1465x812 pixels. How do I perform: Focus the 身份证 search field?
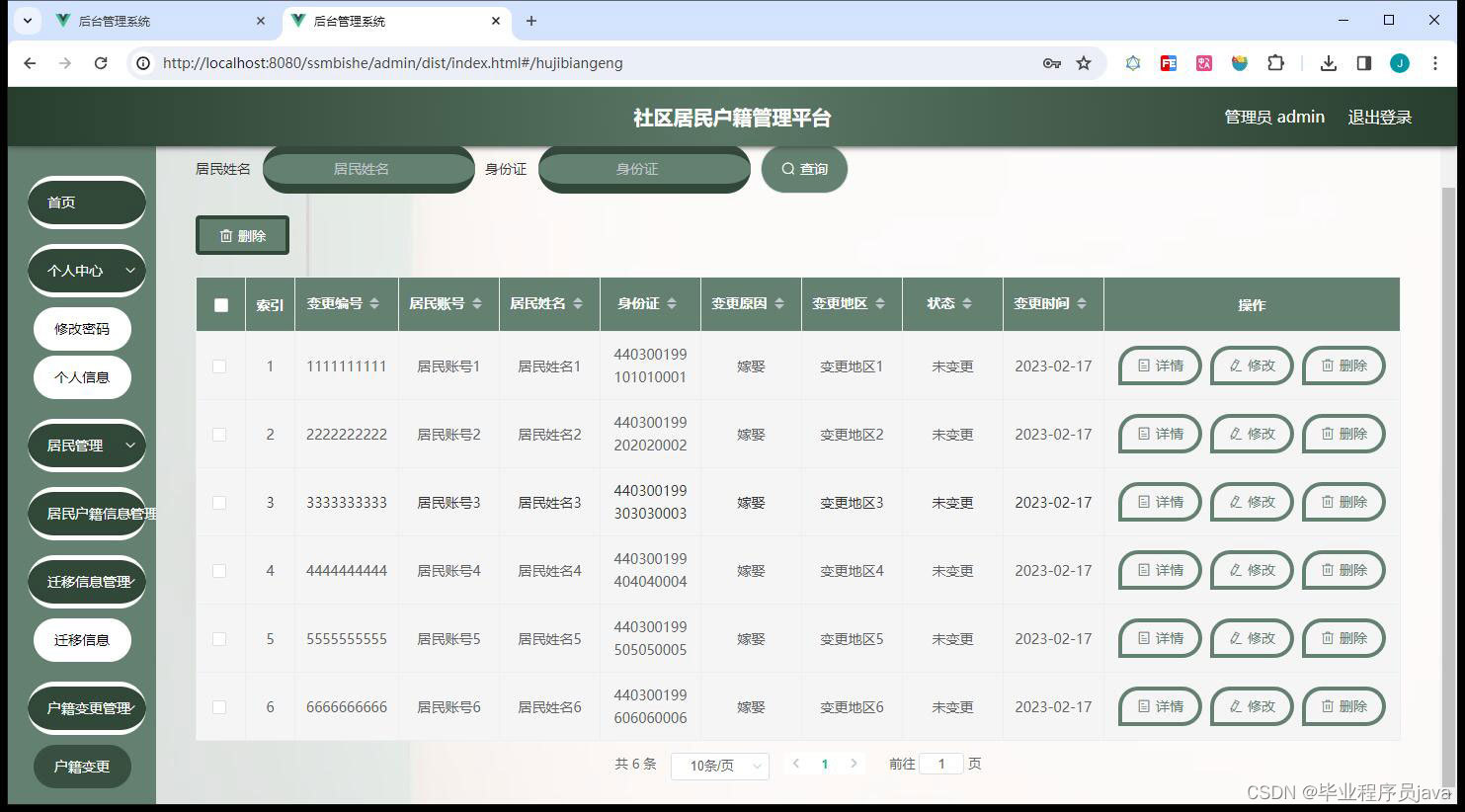pos(644,169)
